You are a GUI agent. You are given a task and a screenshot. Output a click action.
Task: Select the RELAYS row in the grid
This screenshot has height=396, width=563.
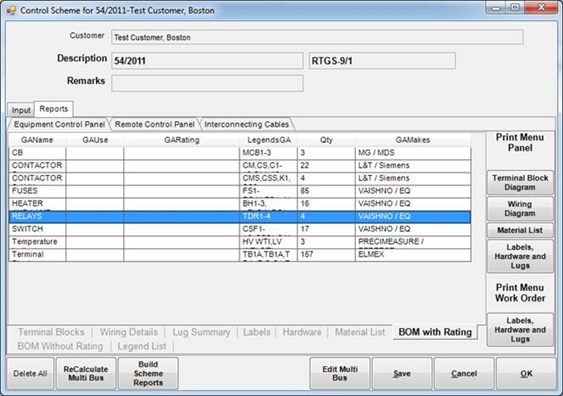click(x=239, y=216)
